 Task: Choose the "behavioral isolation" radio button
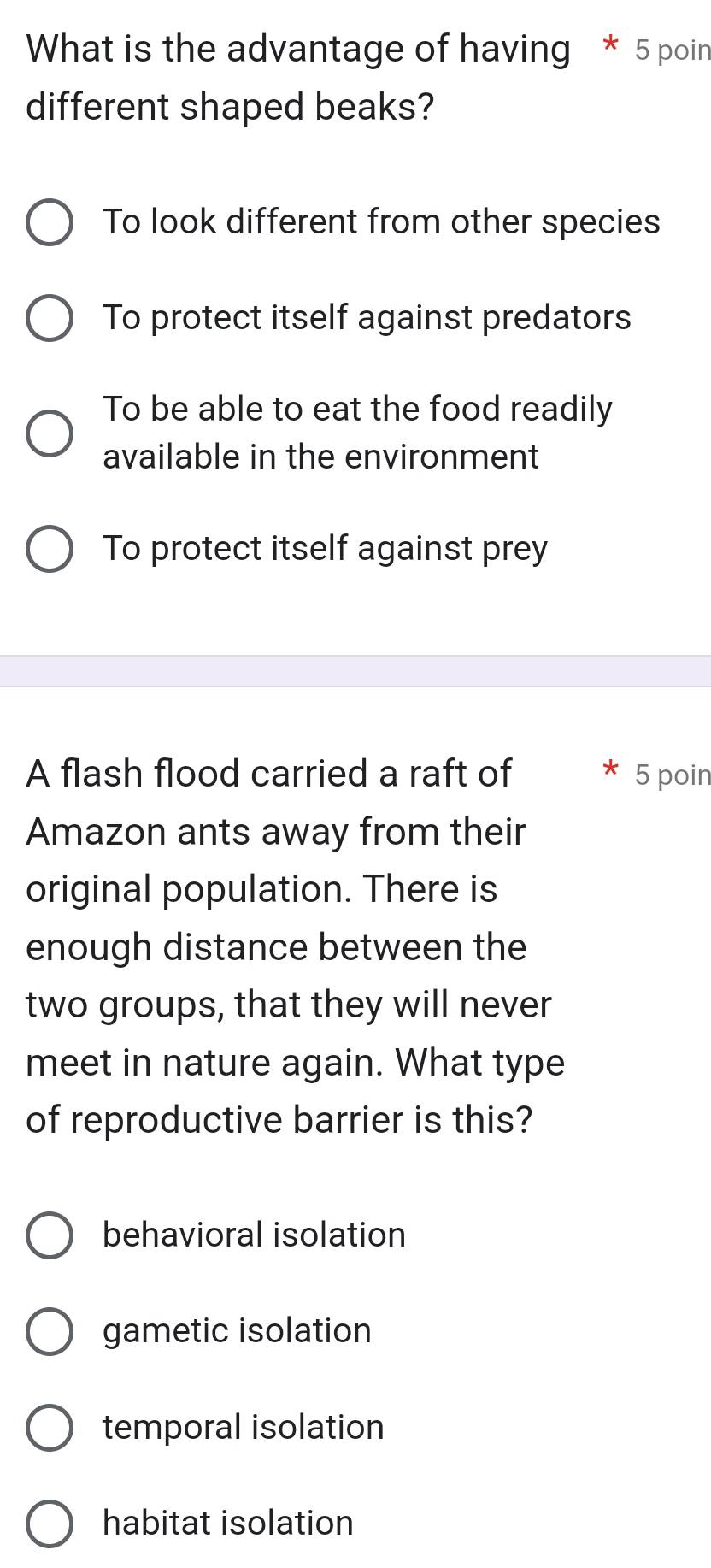tap(49, 1235)
